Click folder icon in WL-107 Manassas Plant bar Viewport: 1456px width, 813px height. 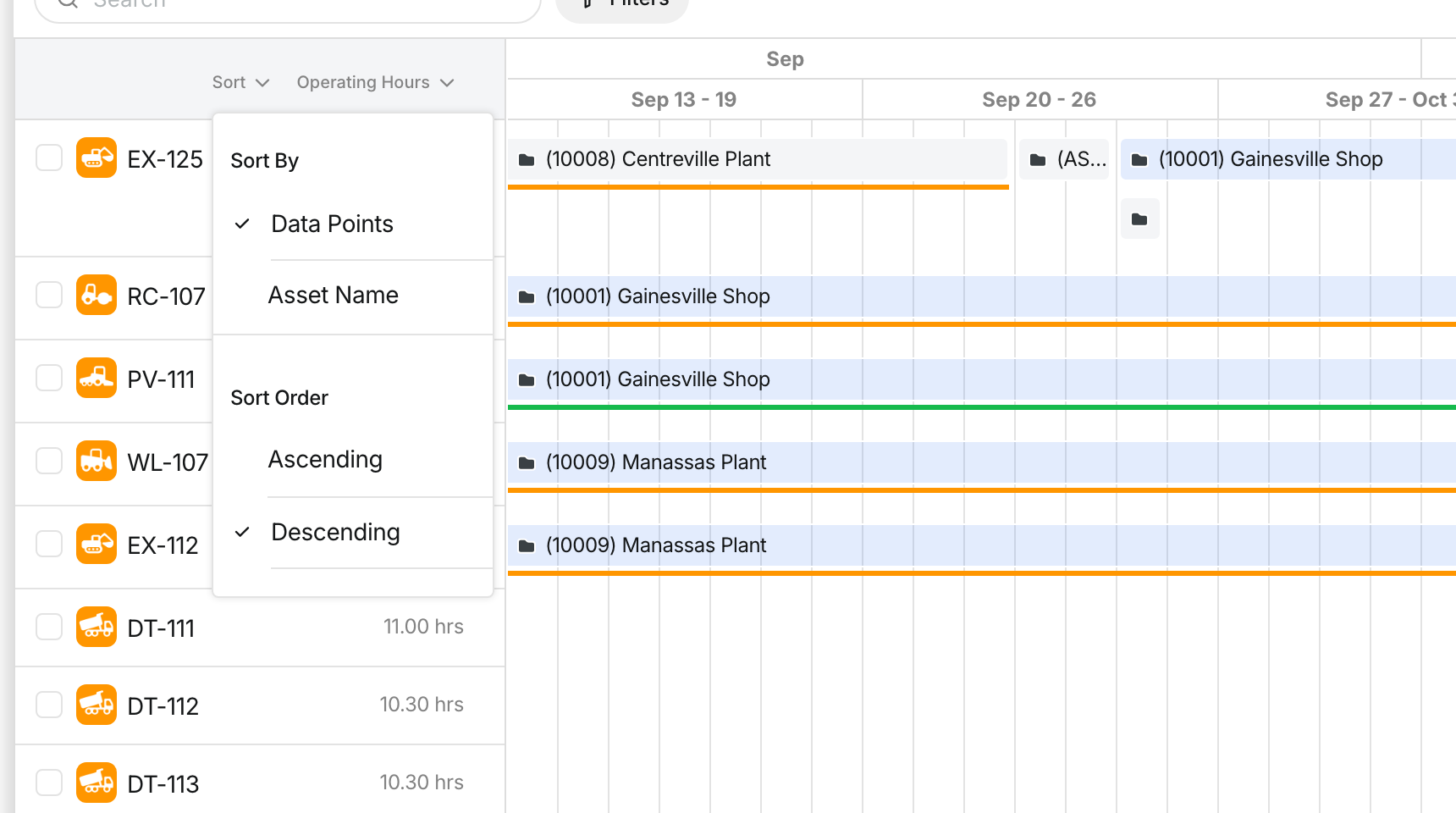click(527, 463)
